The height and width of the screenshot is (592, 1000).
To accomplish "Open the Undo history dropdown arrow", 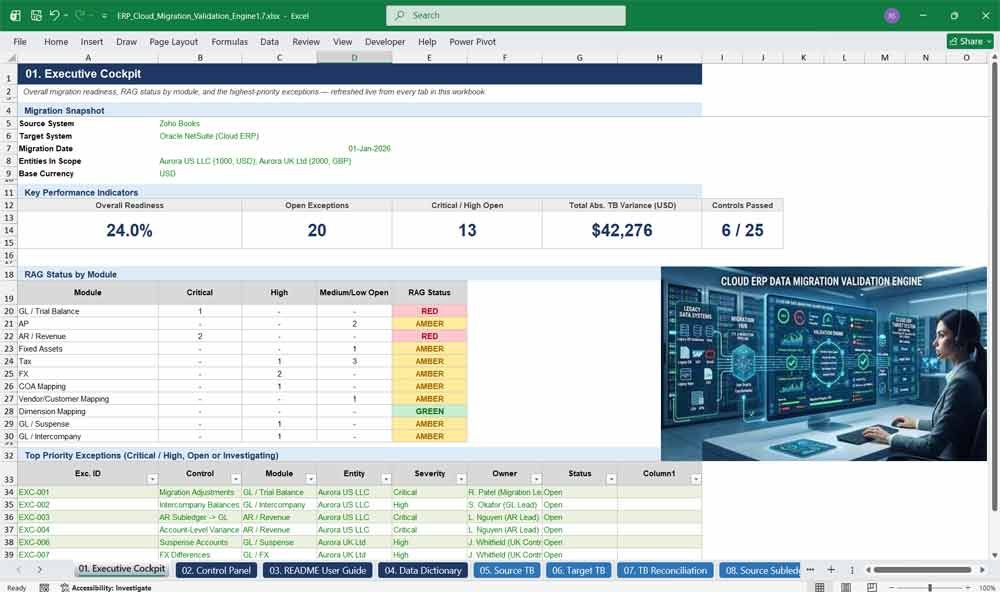I will click(x=66, y=15).
